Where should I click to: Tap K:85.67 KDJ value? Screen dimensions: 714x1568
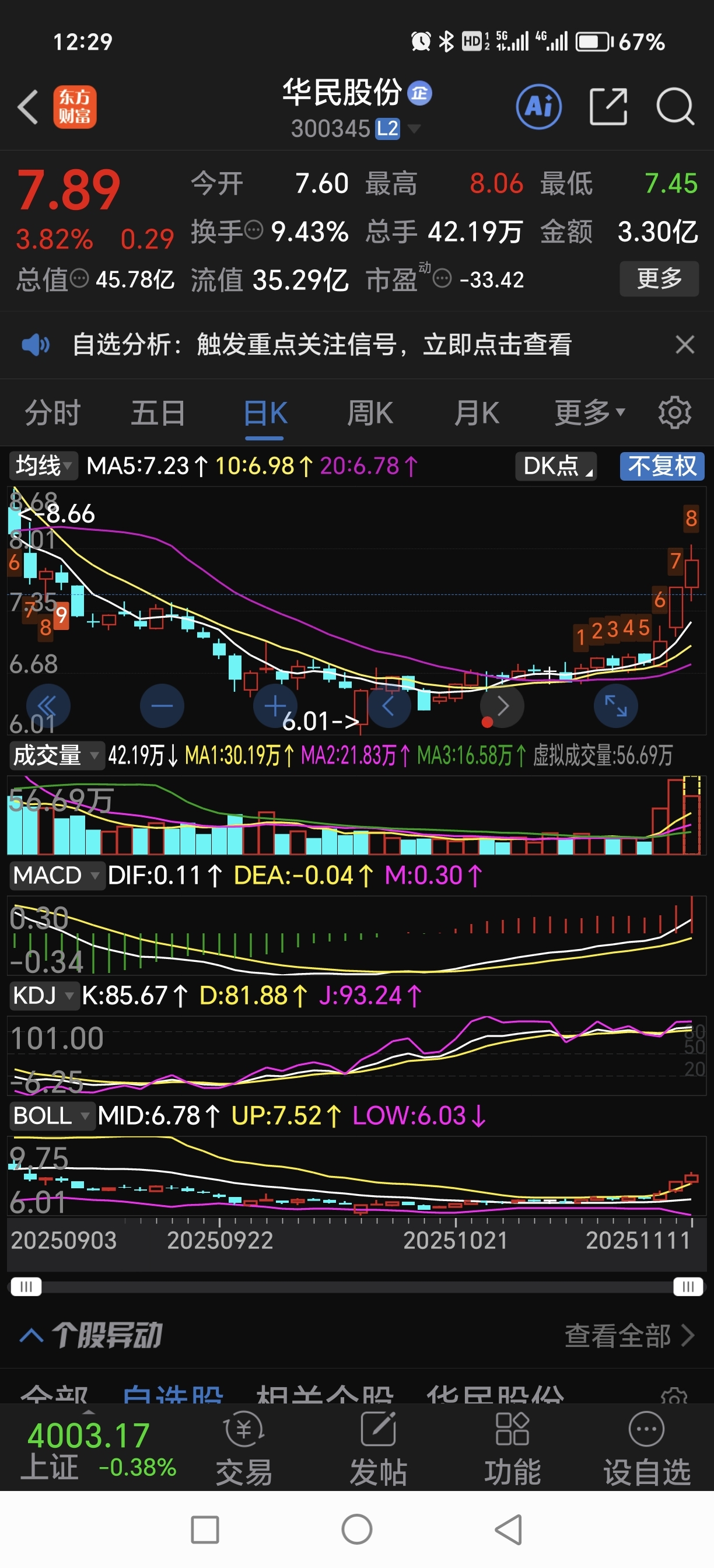pyautogui.click(x=135, y=996)
